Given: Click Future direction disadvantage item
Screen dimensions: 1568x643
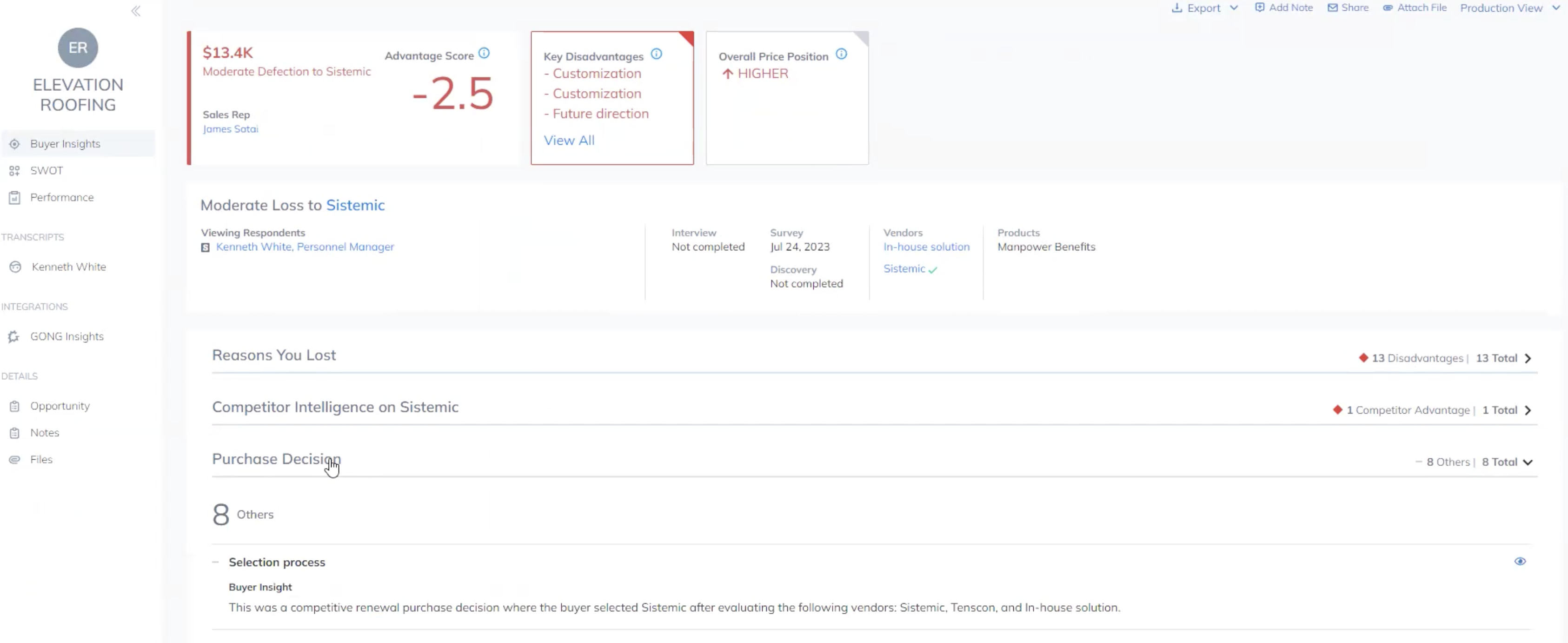Looking at the screenshot, I should (600, 114).
